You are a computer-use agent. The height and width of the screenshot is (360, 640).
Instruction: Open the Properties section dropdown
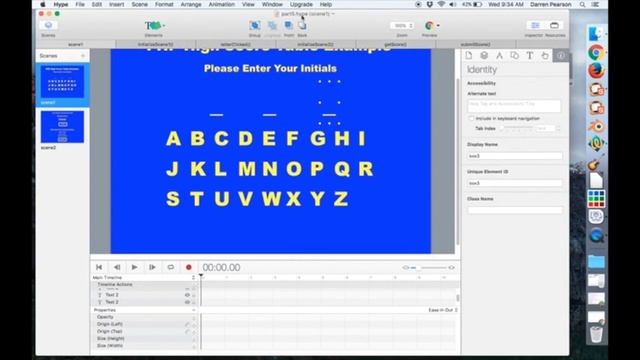tap(144, 310)
